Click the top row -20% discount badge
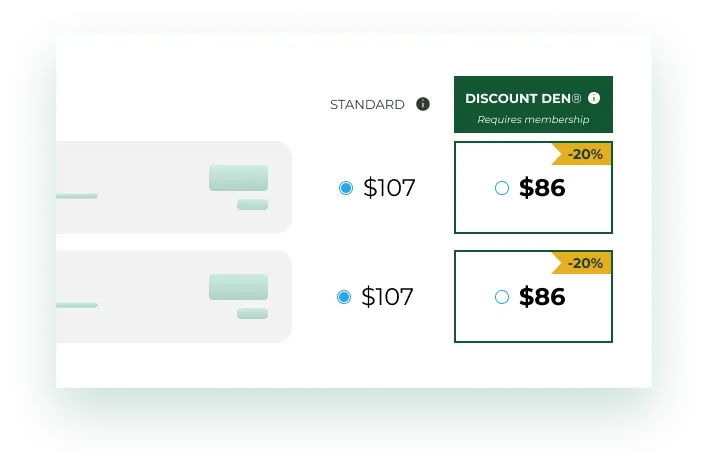Screen dimensions: 708x468 coord(584,154)
